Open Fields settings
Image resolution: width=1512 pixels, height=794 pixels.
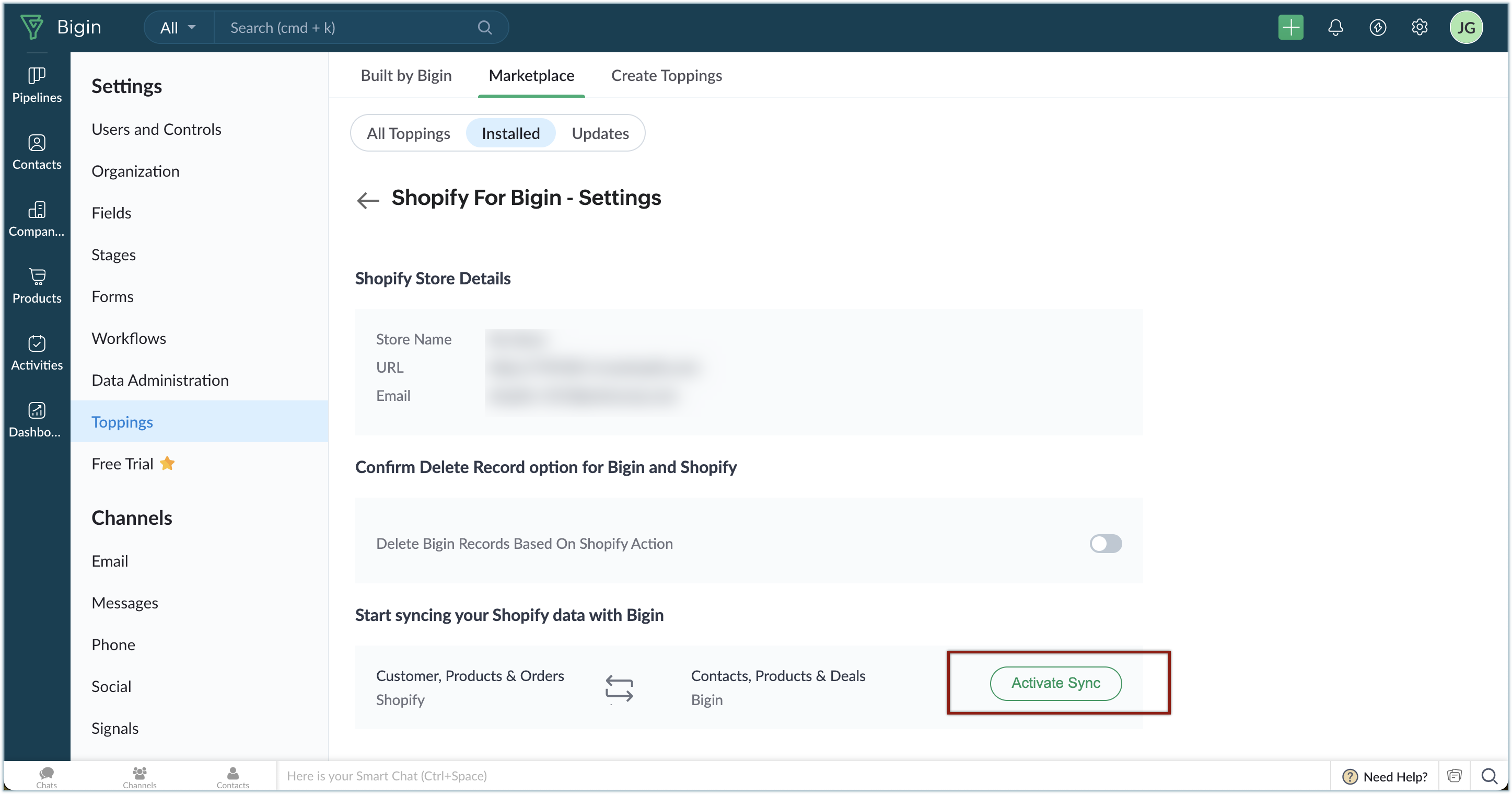coord(111,213)
